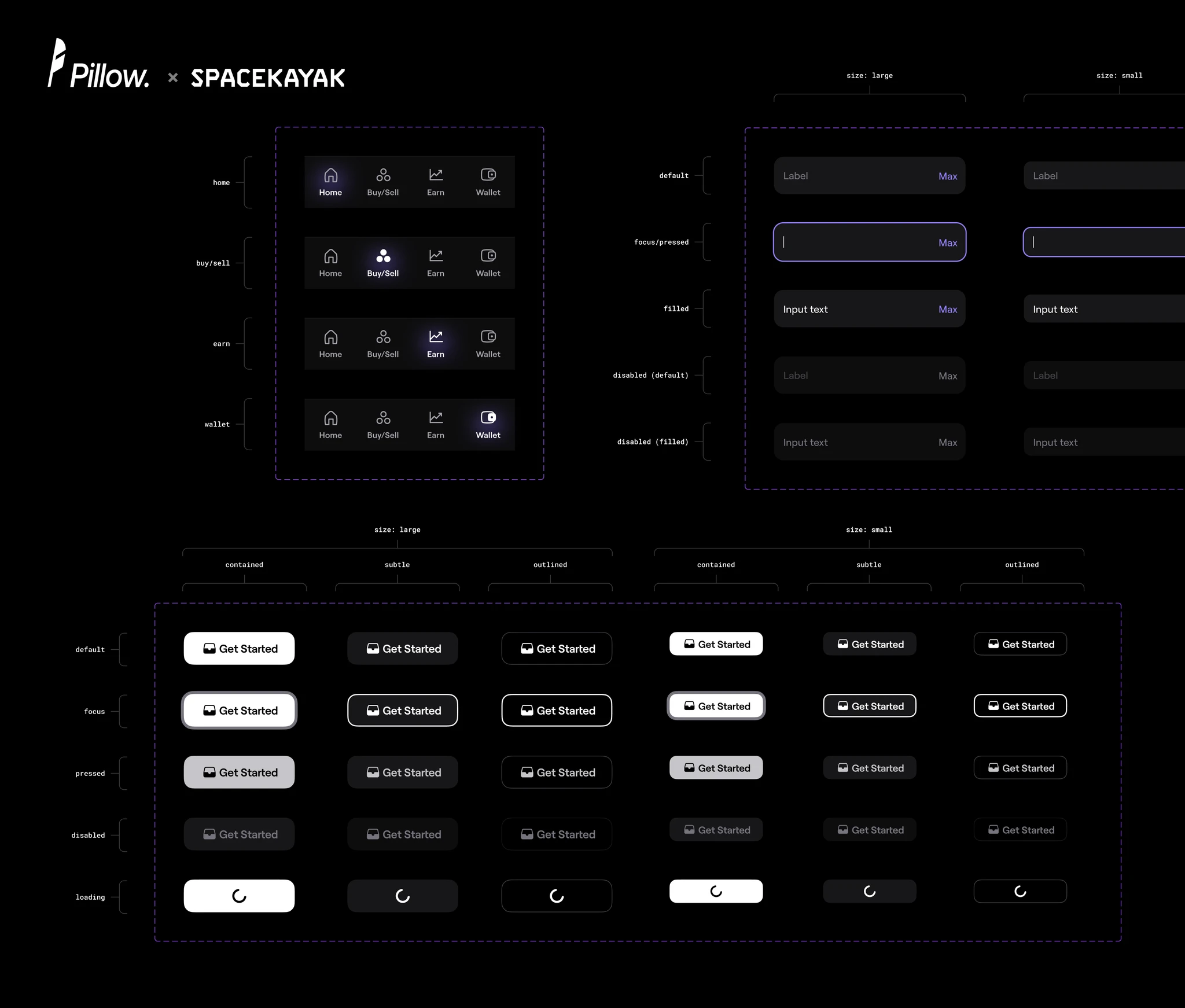Click Max in the filled large input
The height and width of the screenshot is (1008, 1185).
948,309
